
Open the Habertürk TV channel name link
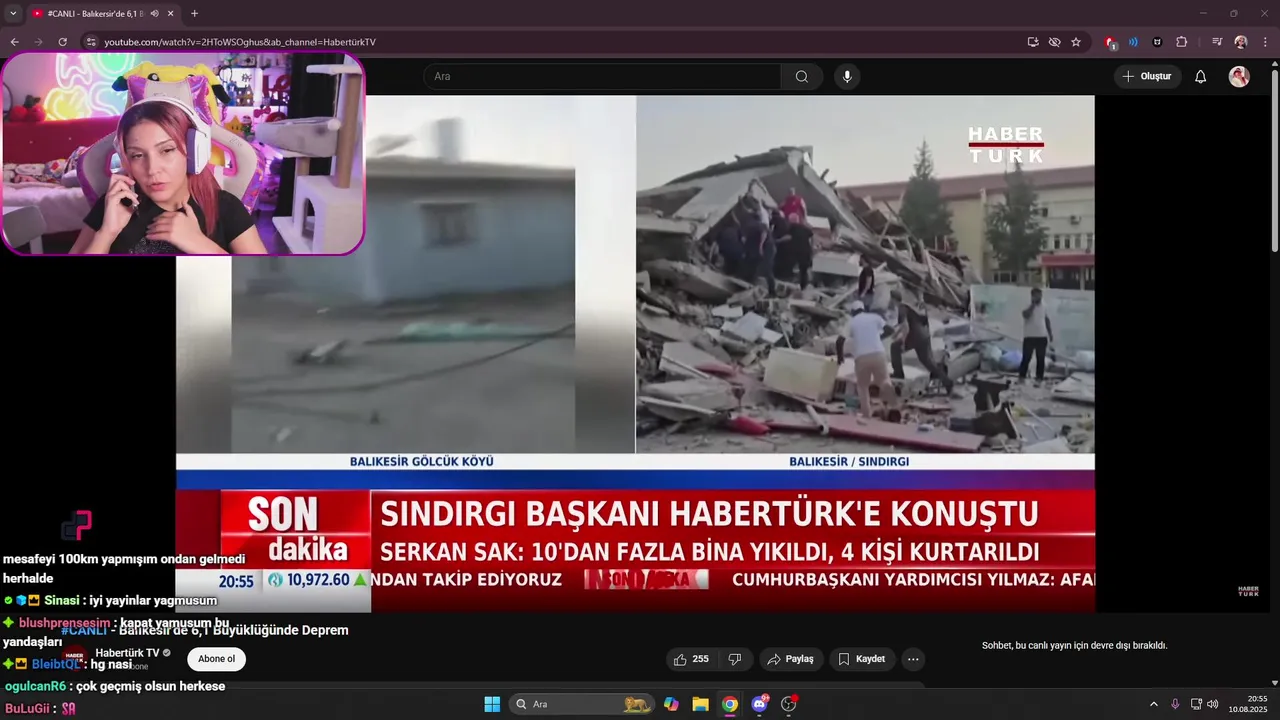coord(128,653)
